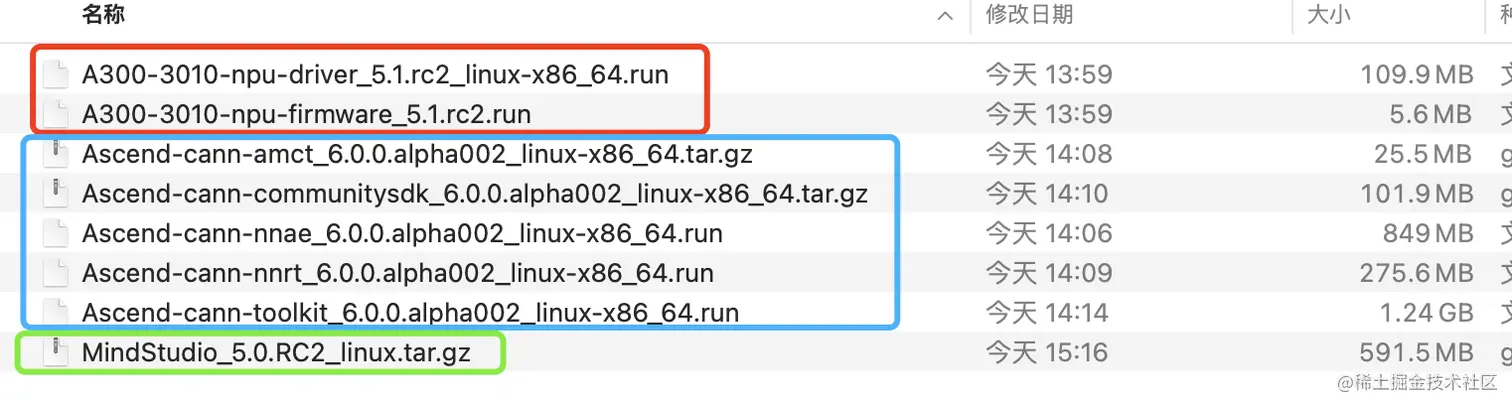Select the Ascend-cann-toolkit_6.0.0.alpha002 file name
Screen dimensions: 1512x407
[x=410, y=312]
